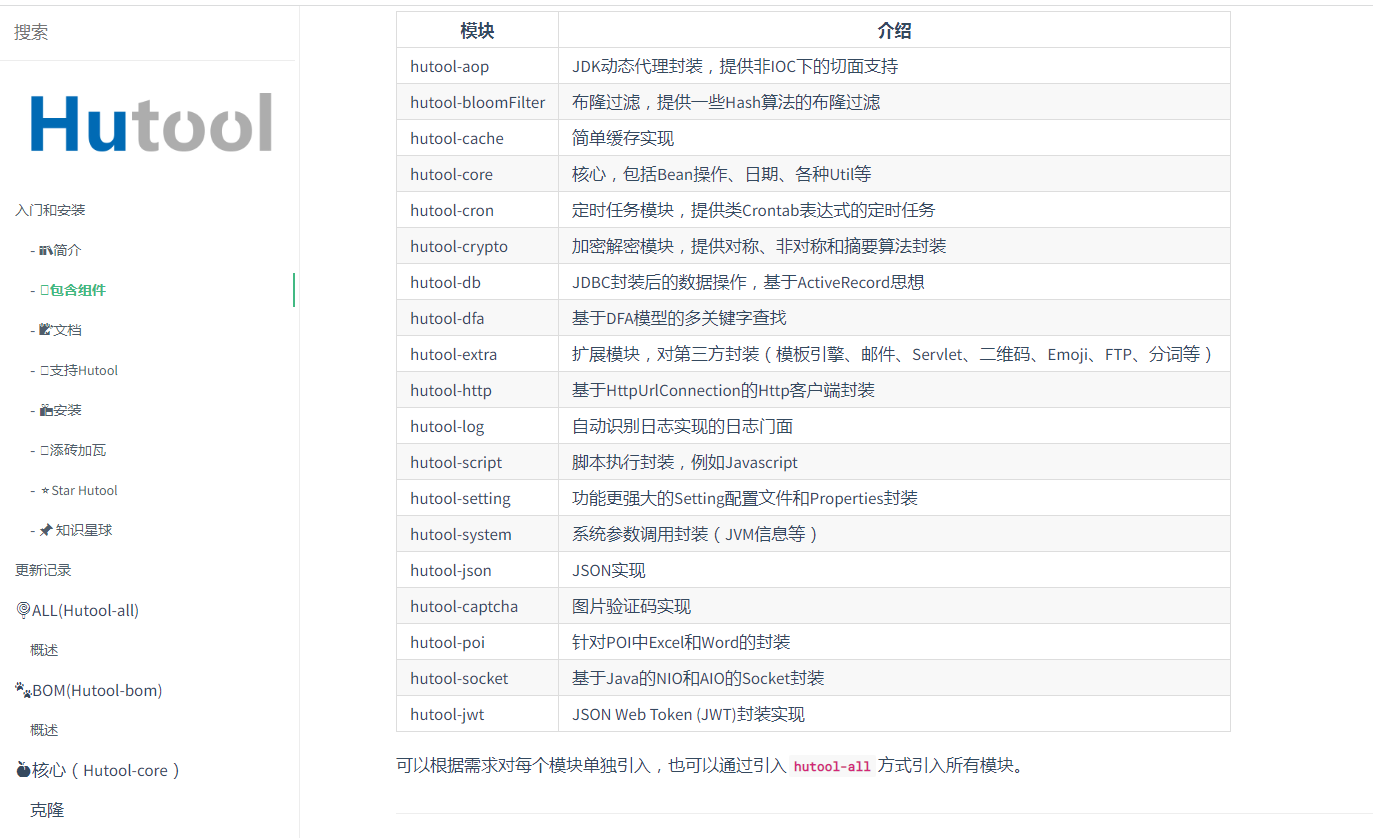Click the NIO和AIO的Socket封装 description cell
1373x838 pixels.
coord(894,678)
